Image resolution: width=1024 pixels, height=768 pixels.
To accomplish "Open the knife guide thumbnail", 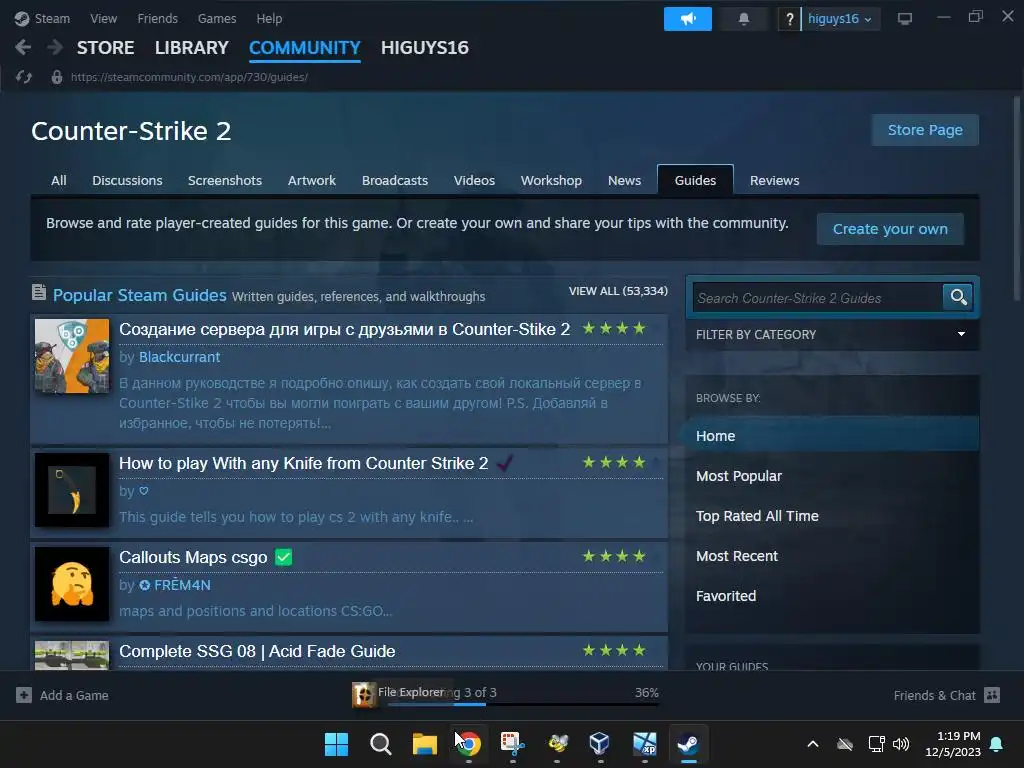I will point(72,490).
